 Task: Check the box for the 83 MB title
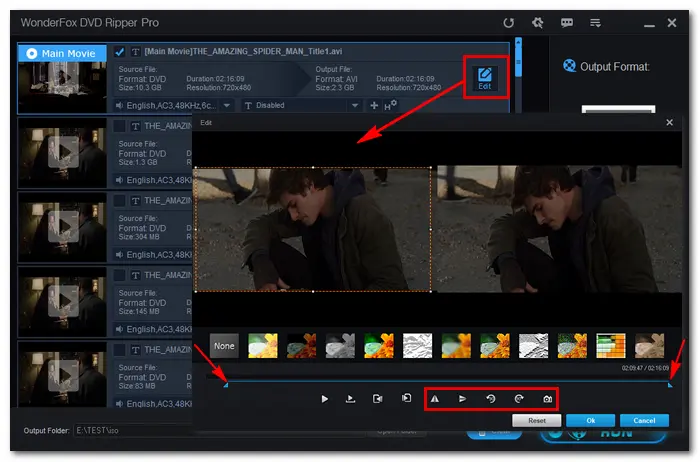tap(119, 350)
